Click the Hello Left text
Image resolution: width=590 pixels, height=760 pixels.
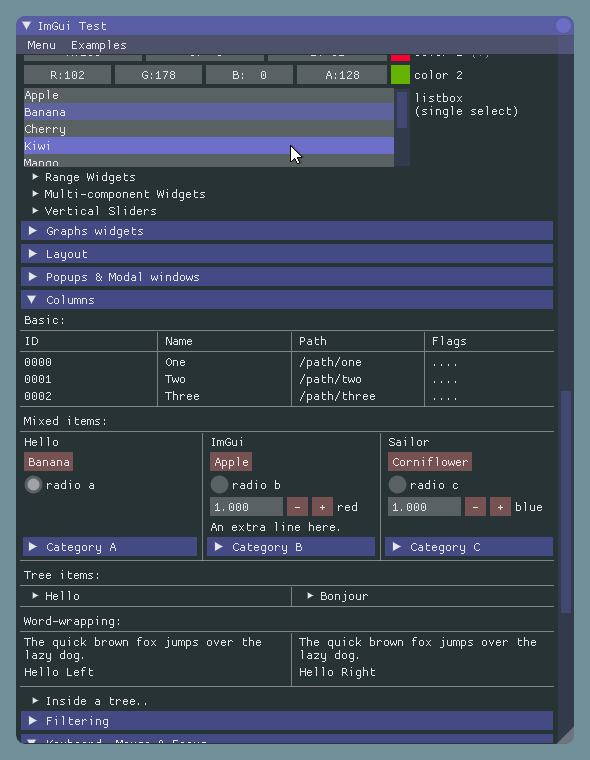59,672
